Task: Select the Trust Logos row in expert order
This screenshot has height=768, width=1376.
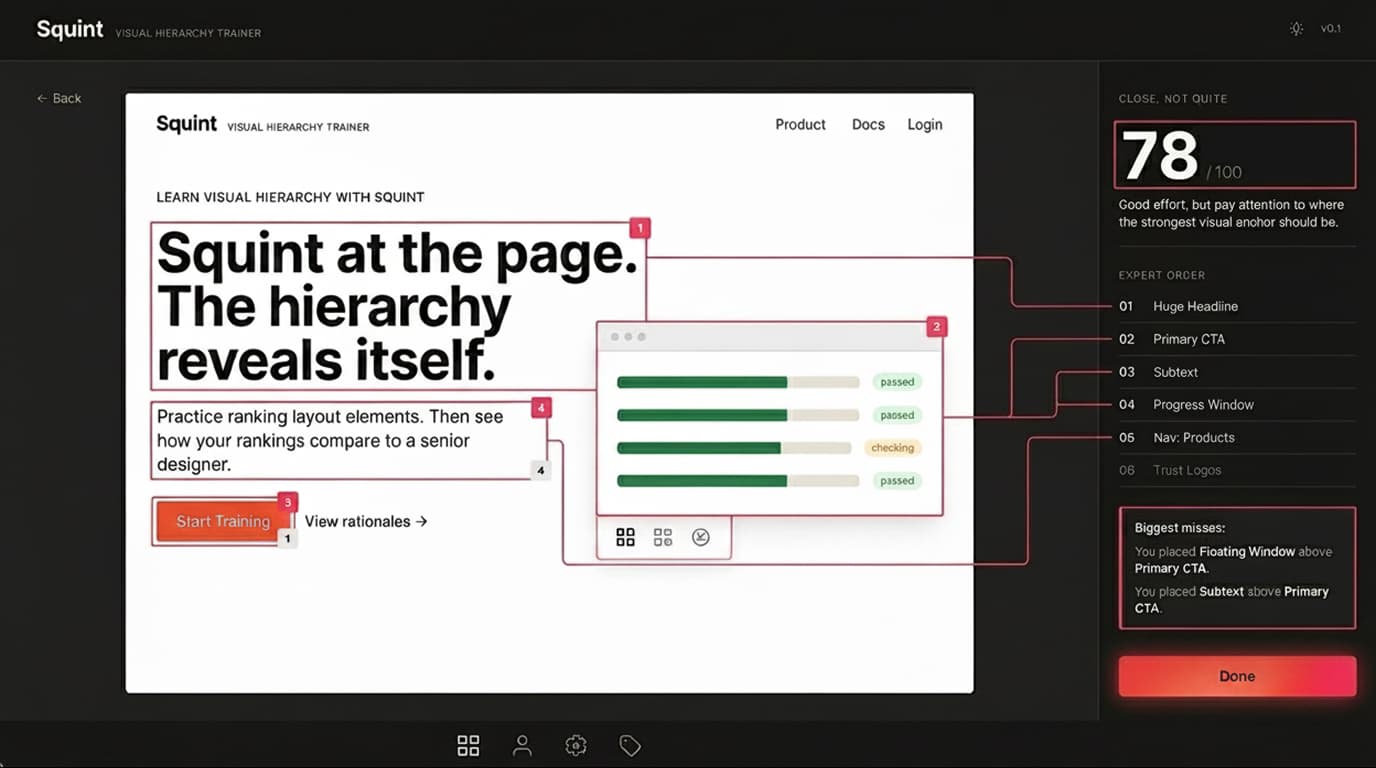Action: pos(1237,470)
